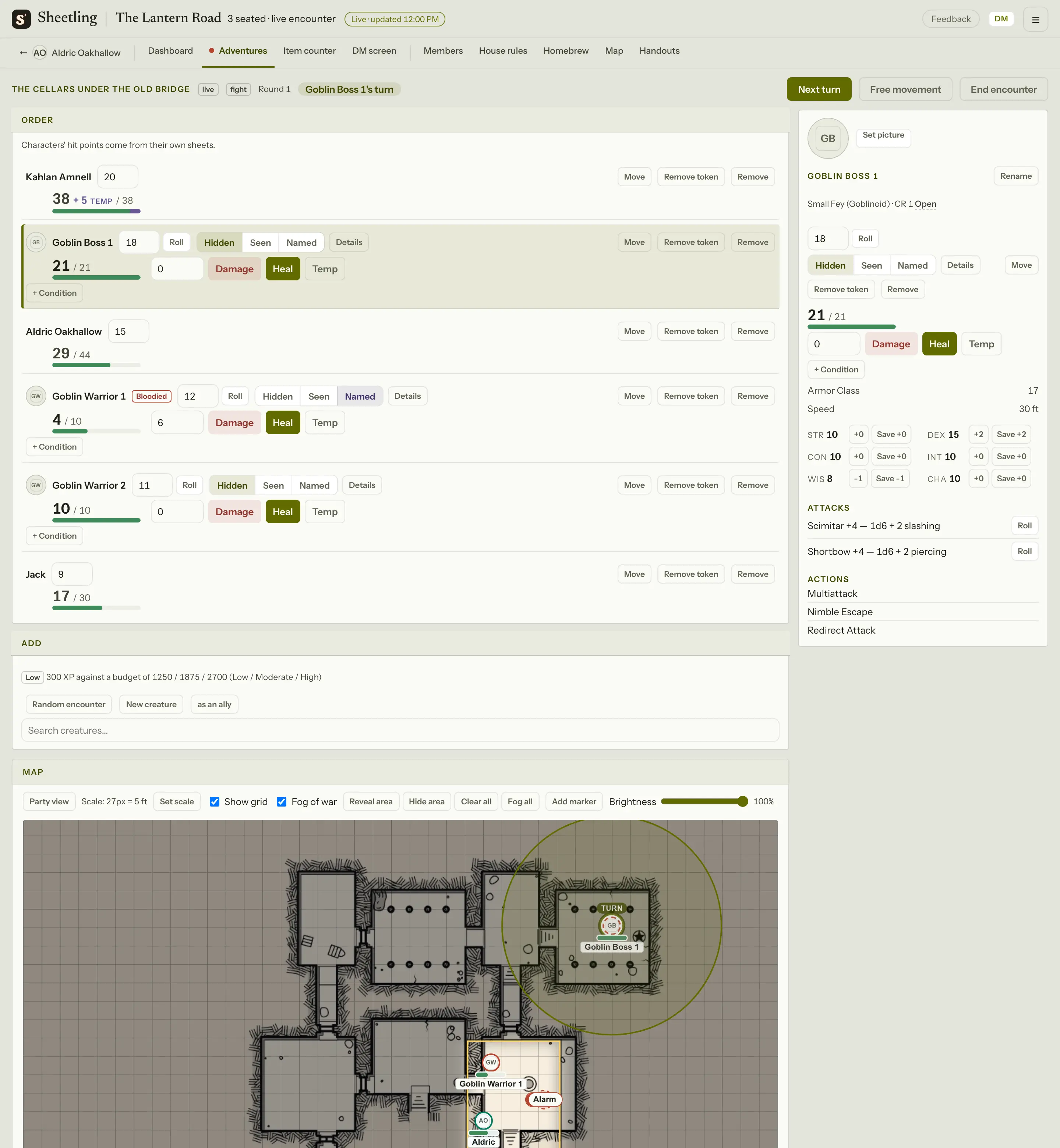Toggle the Fog of war checkbox
The width and height of the screenshot is (1060, 1148).
(x=282, y=802)
